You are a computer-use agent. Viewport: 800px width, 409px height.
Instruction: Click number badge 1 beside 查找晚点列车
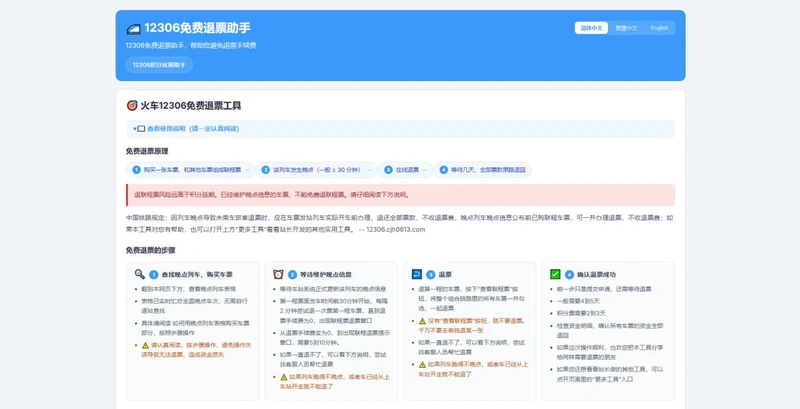[154, 275]
